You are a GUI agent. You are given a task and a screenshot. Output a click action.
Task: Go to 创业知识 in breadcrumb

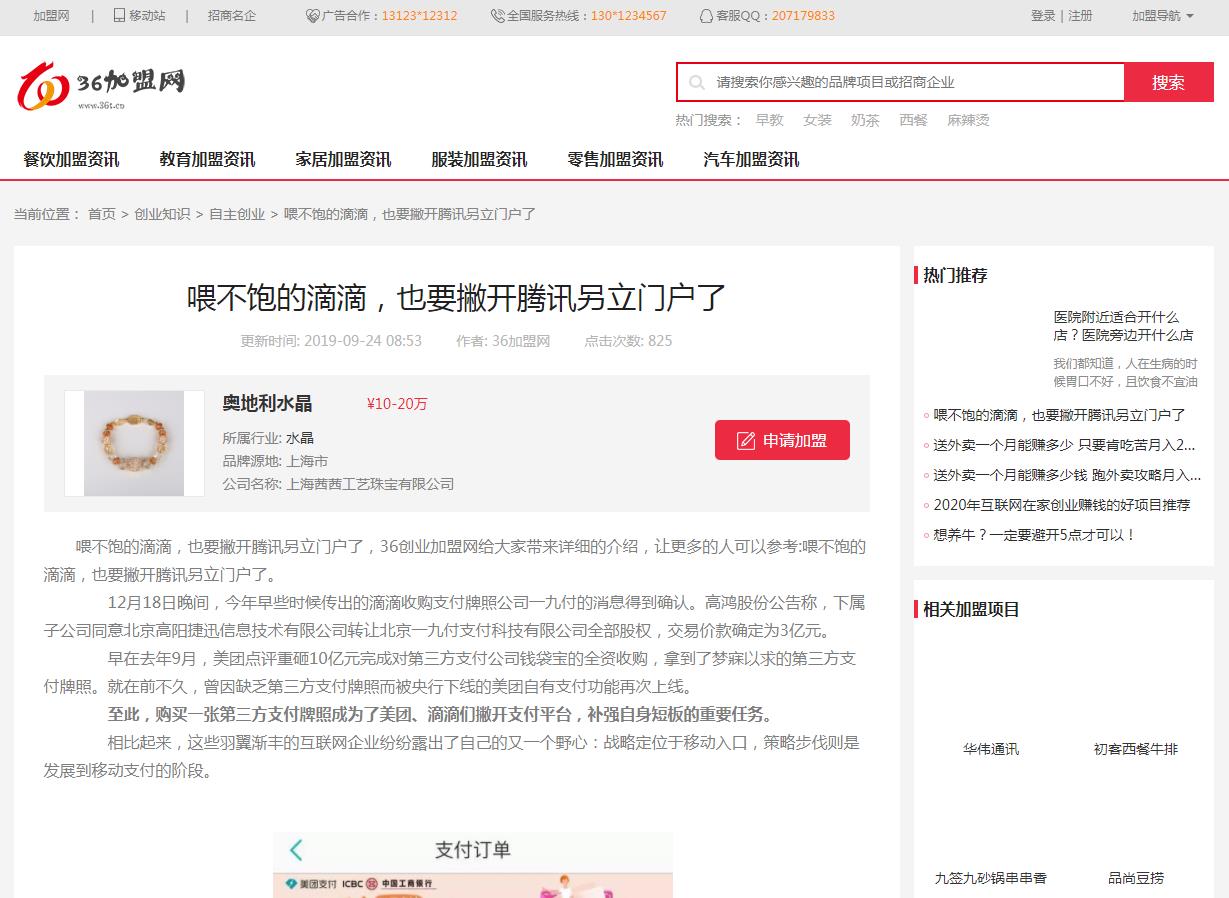[162, 214]
